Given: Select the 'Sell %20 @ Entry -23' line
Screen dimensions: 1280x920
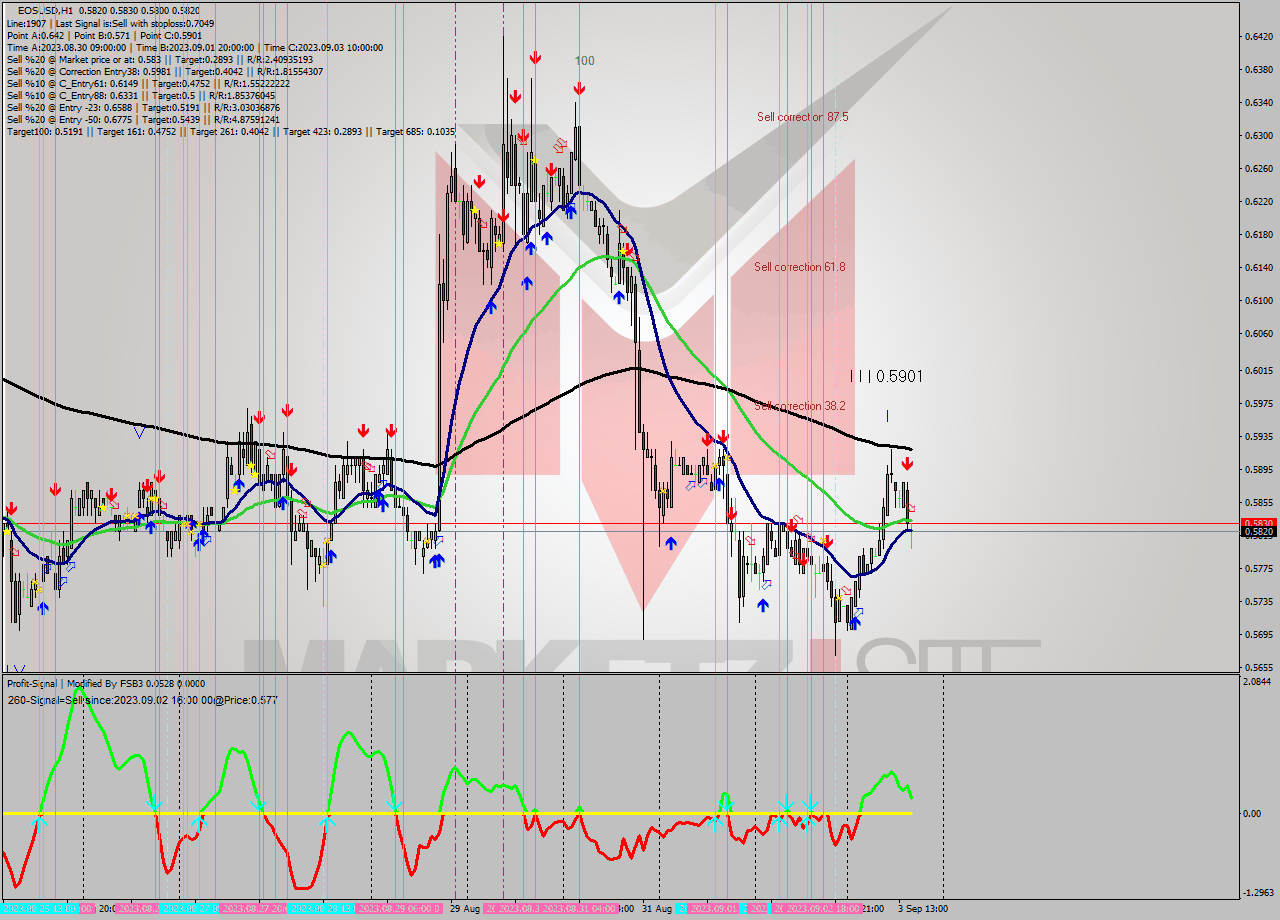Looking at the screenshot, I should tap(143, 107).
